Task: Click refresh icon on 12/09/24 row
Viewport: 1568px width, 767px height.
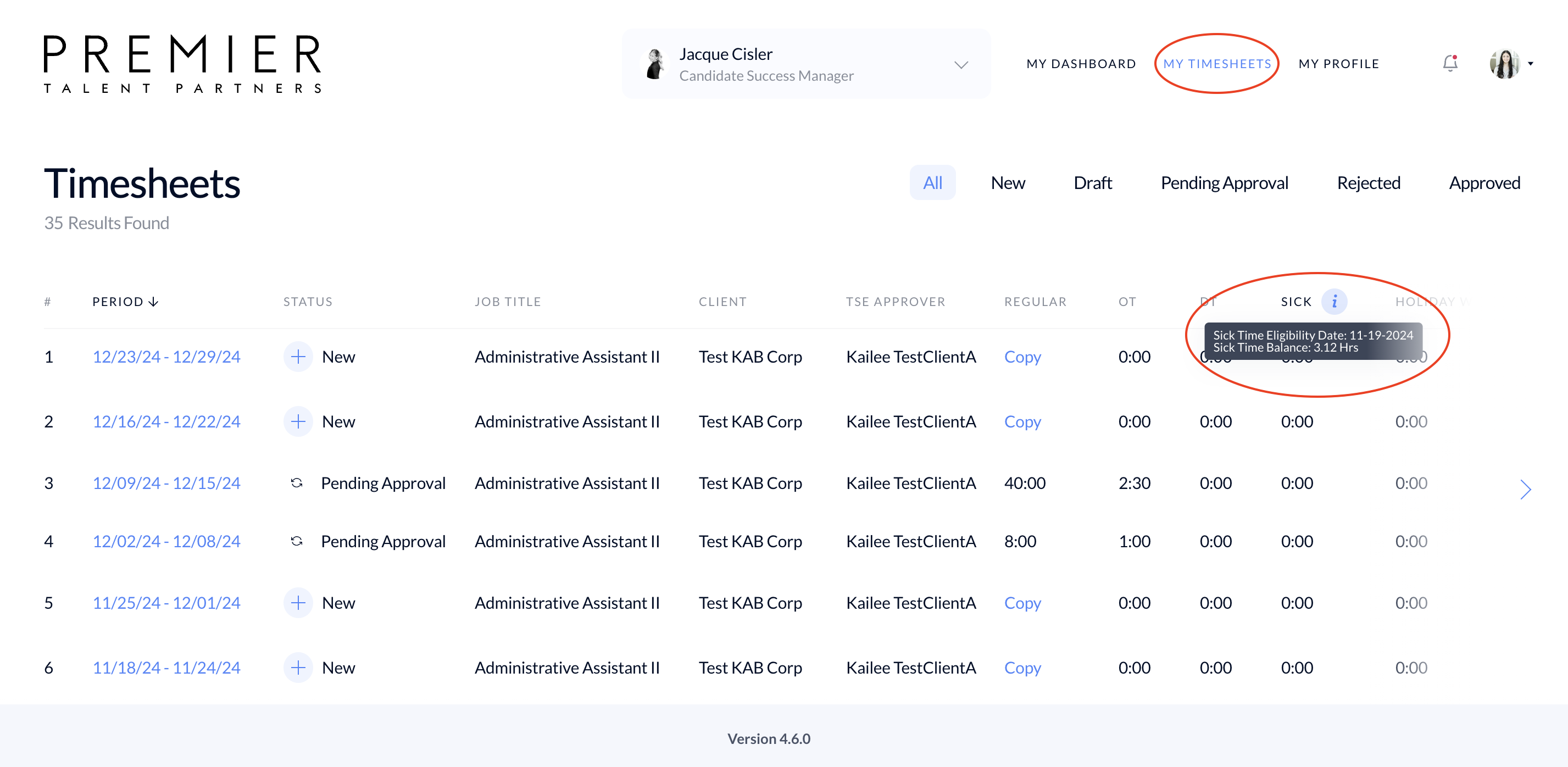Action: click(x=297, y=483)
